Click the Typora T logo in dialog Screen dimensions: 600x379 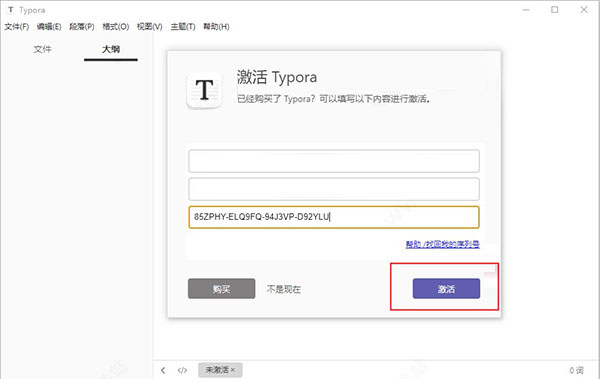click(x=205, y=90)
